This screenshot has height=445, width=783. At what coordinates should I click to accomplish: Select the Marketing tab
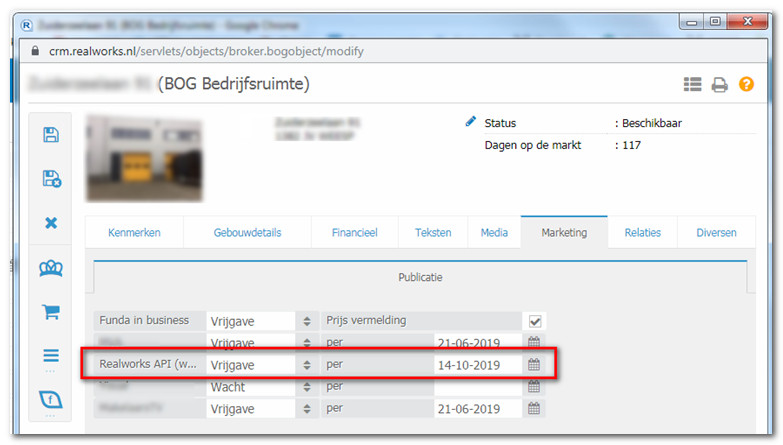coord(564,232)
